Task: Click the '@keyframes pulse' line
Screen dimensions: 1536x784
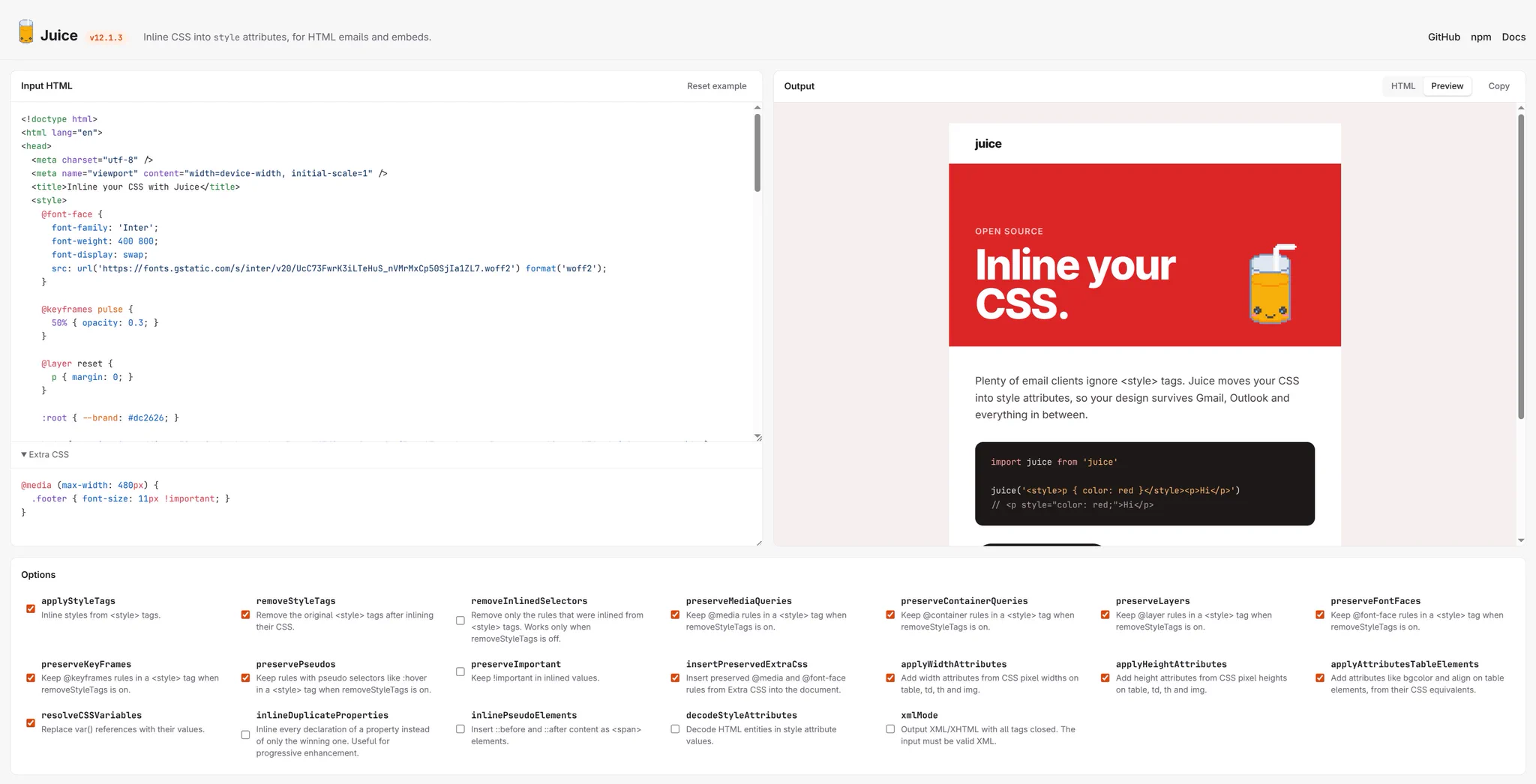Action: point(87,310)
